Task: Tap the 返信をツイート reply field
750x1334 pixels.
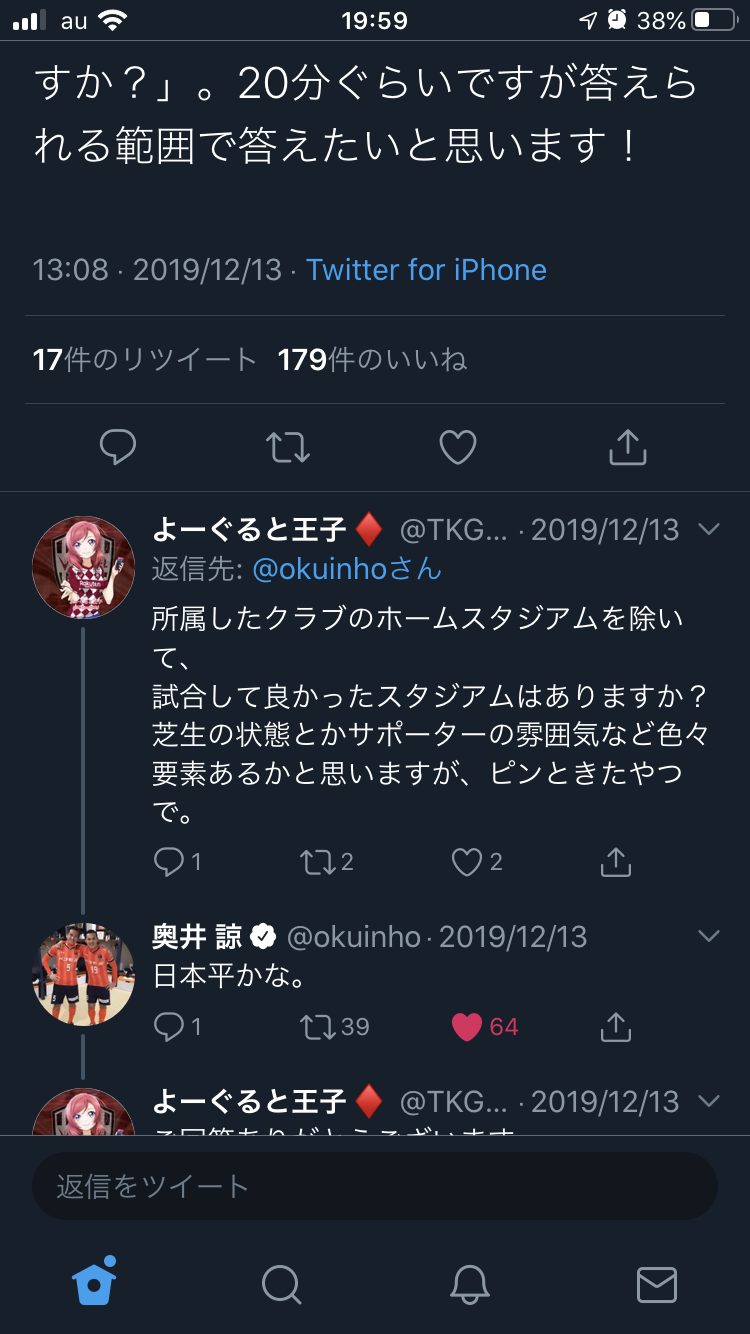Action: pos(375,1186)
